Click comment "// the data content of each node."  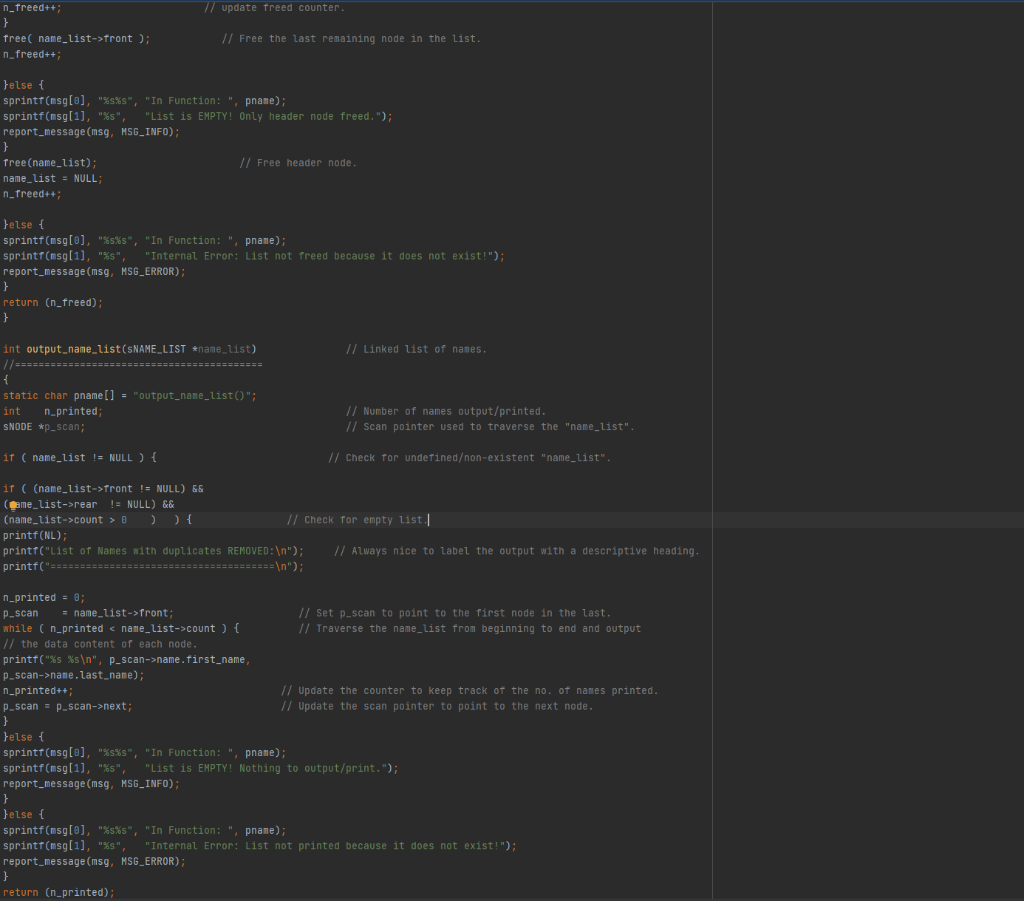point(100,644)
